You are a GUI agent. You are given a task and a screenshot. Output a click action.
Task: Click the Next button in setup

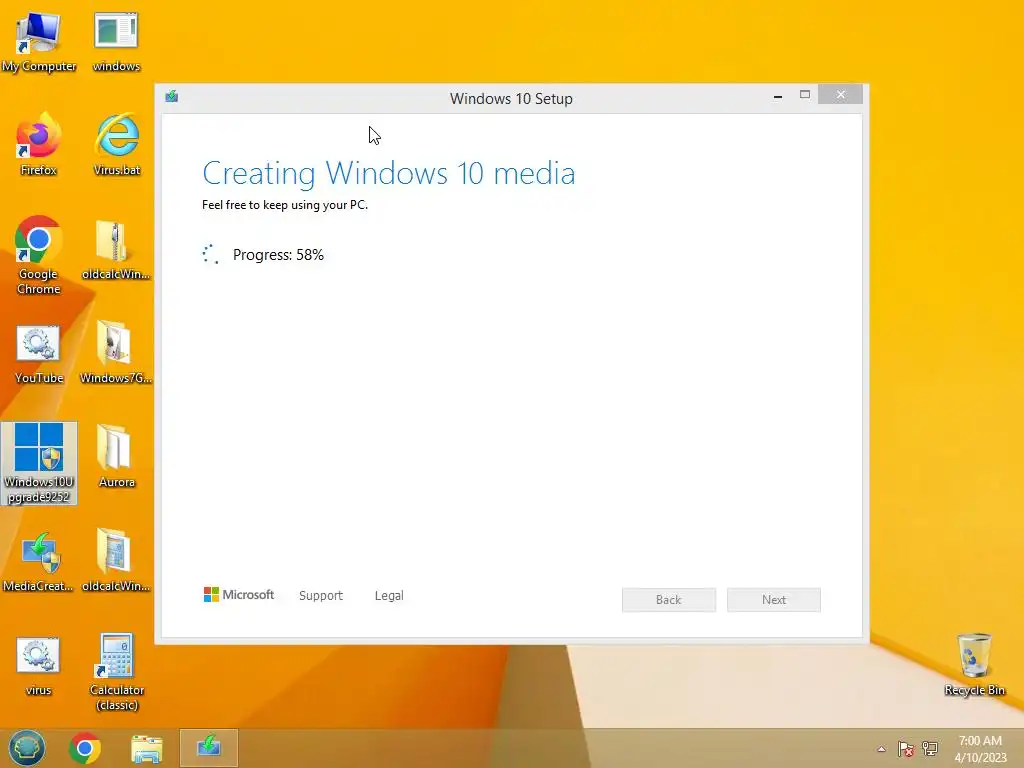pyautogui.click(x=774, y=600)
